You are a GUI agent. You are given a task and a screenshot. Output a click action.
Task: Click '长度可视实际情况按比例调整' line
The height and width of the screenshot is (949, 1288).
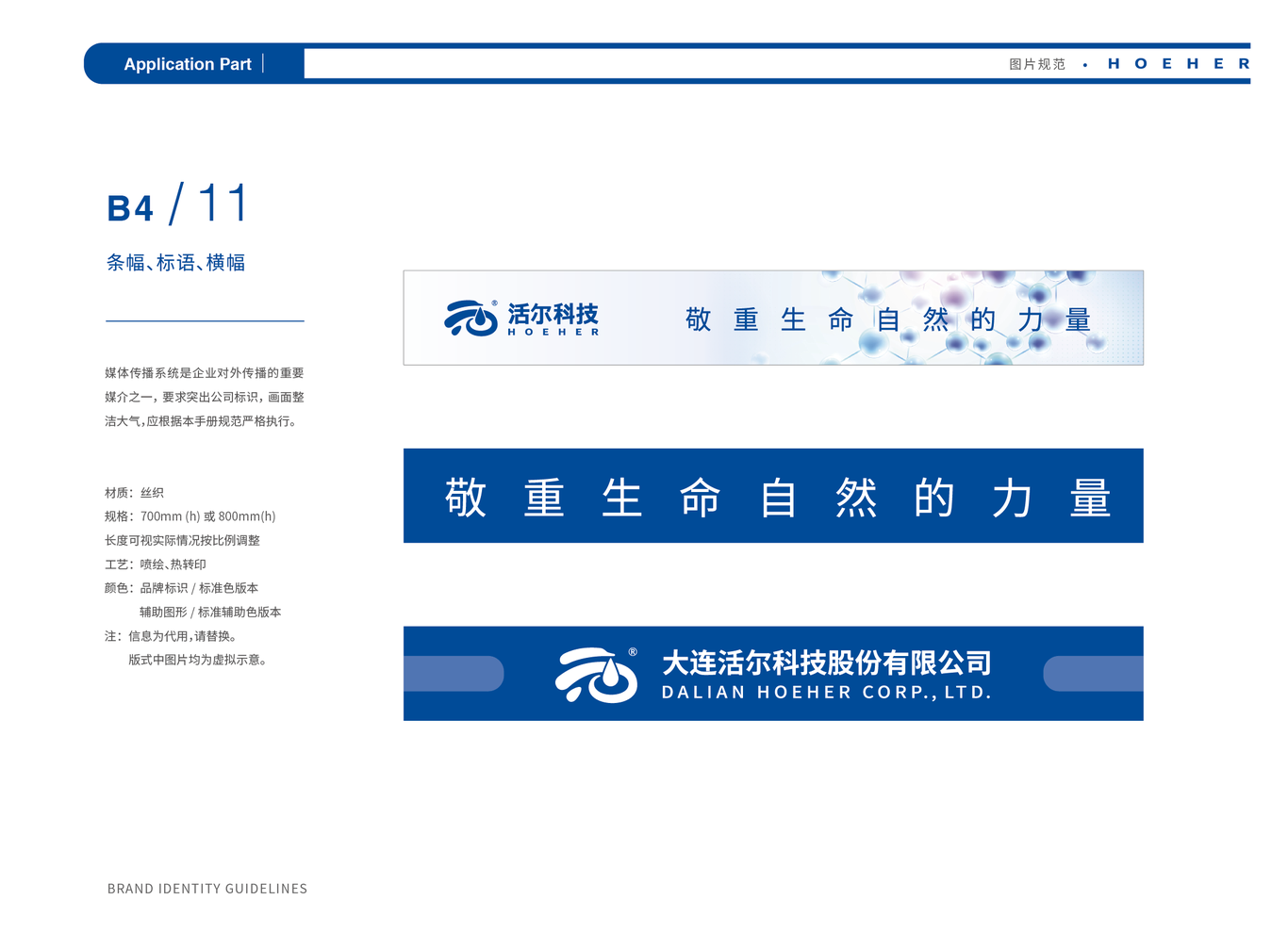182,541
